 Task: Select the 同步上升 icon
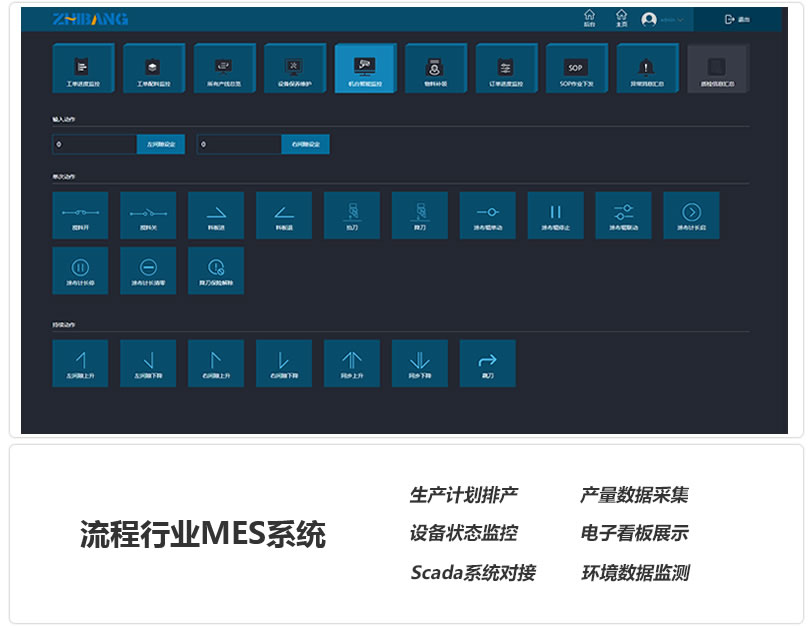point(351,363)
